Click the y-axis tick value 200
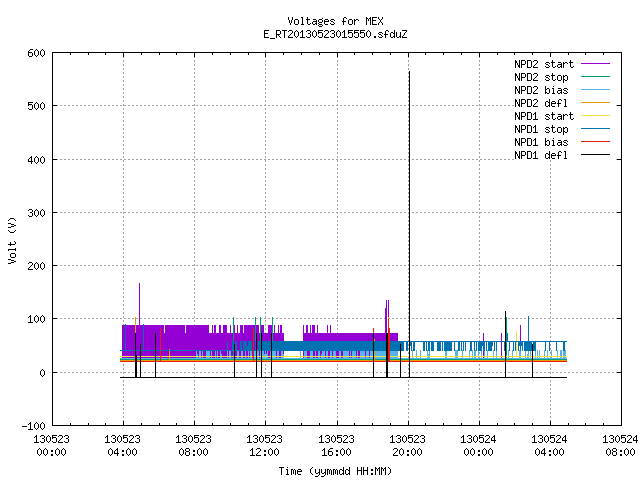Viewport: 640px width, 480px height. tap(36, 266)
